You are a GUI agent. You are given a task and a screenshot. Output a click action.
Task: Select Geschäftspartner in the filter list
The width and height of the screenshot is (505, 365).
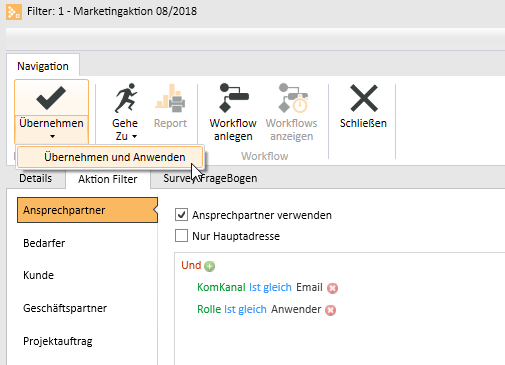pyautogui.click(x=65, y=308)
